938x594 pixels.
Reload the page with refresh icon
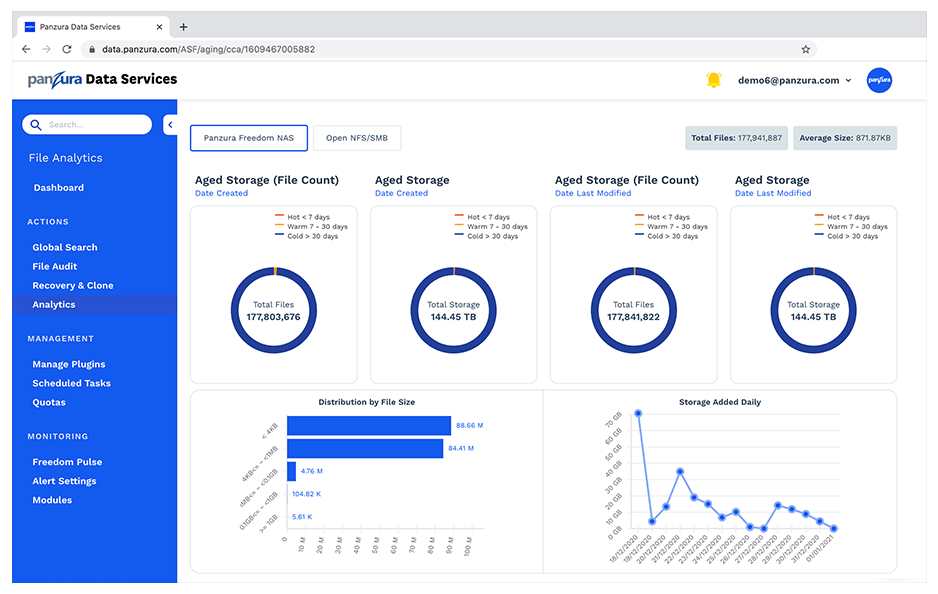pyautogui.click(x=66, y=49)
